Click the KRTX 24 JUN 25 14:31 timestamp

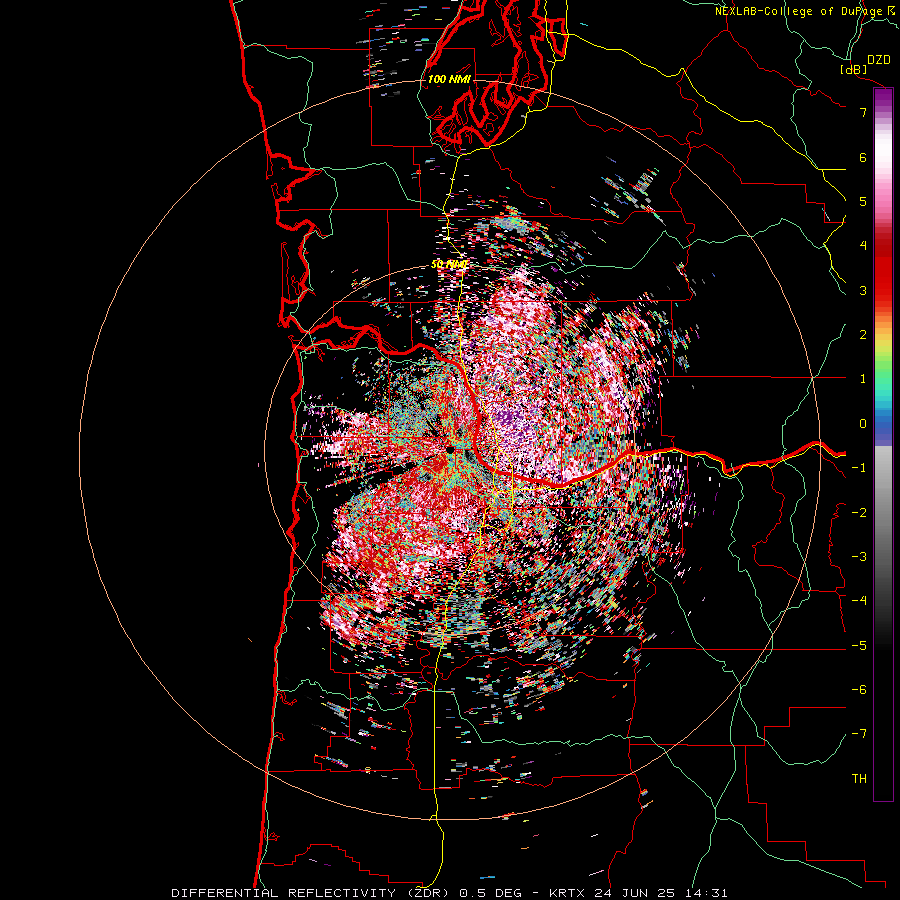point(638,893)
